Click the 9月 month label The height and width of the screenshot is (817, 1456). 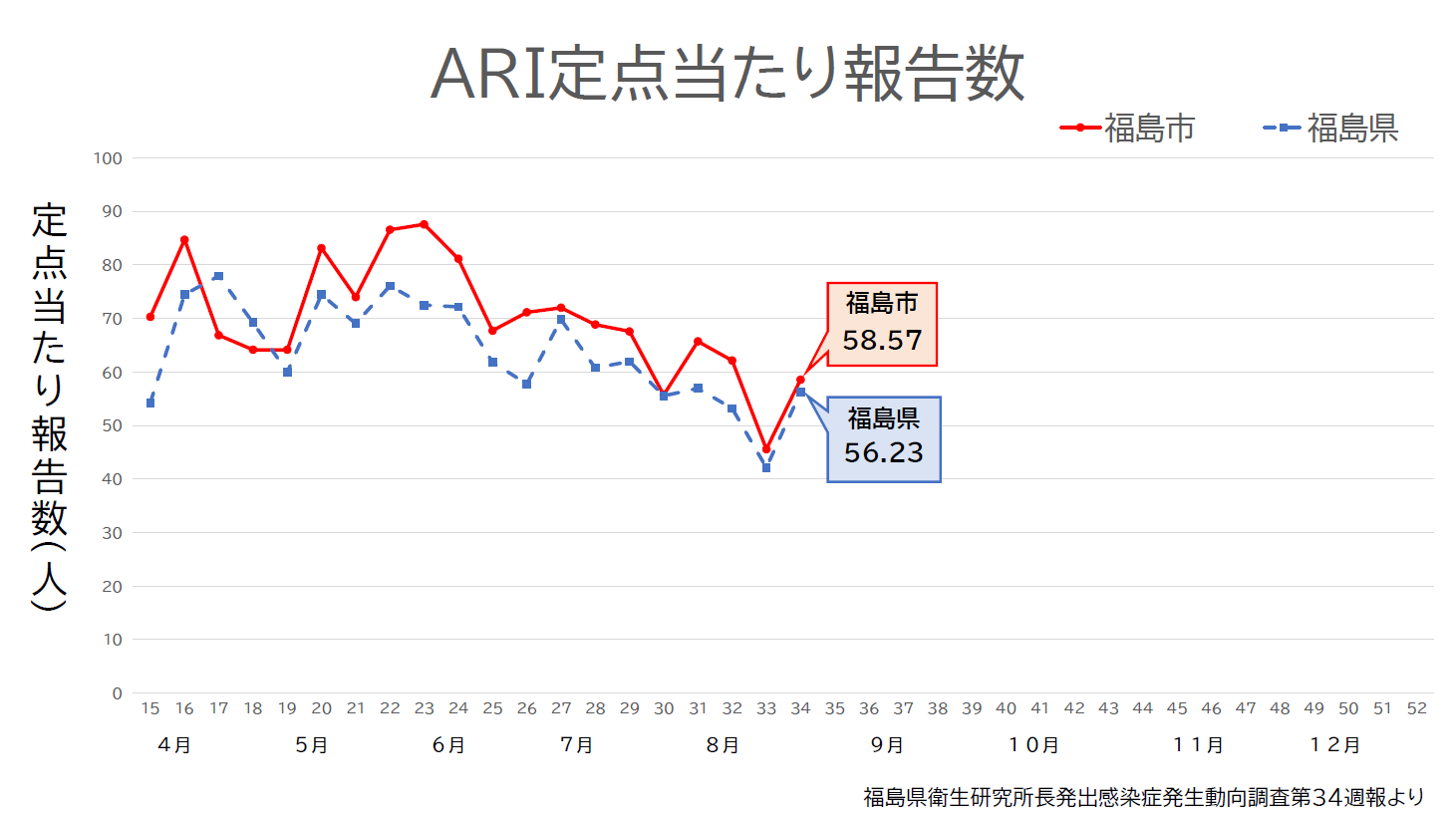click(888, 745)
